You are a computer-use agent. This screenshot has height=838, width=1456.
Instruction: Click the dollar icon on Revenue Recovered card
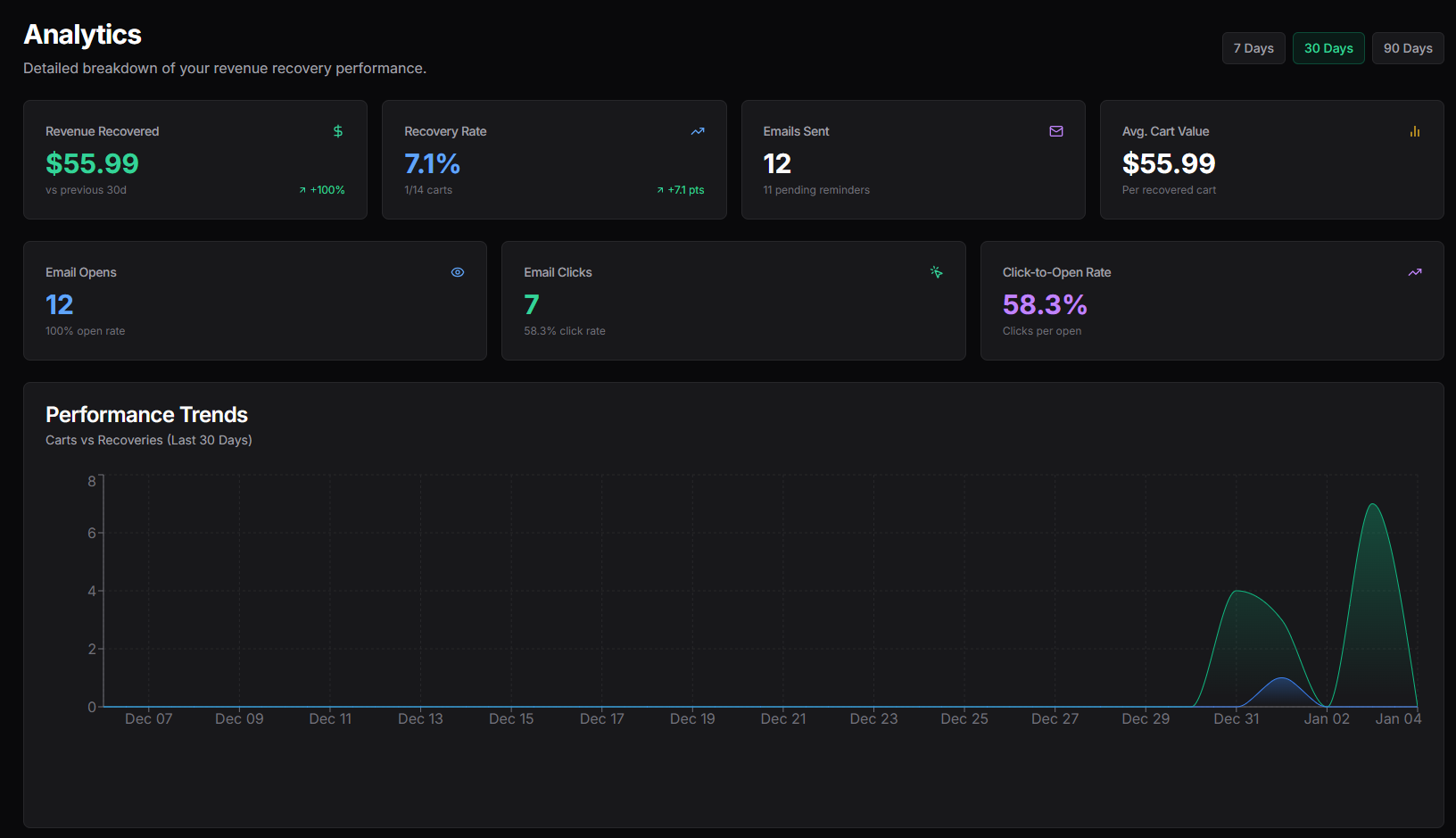[x=338, y=130]
